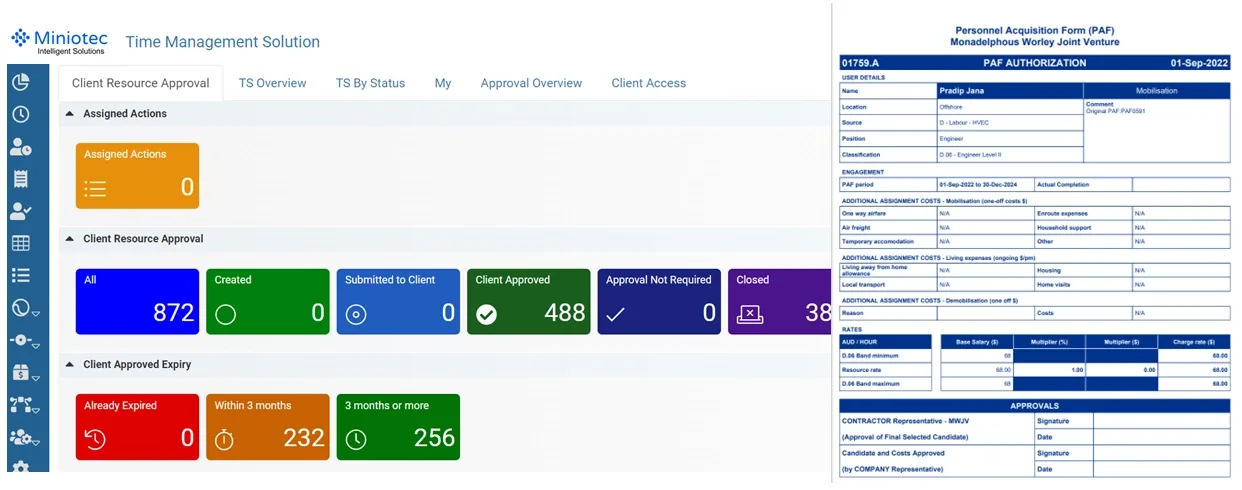
Task: Open the green Created tile
Action: point(268,301)
